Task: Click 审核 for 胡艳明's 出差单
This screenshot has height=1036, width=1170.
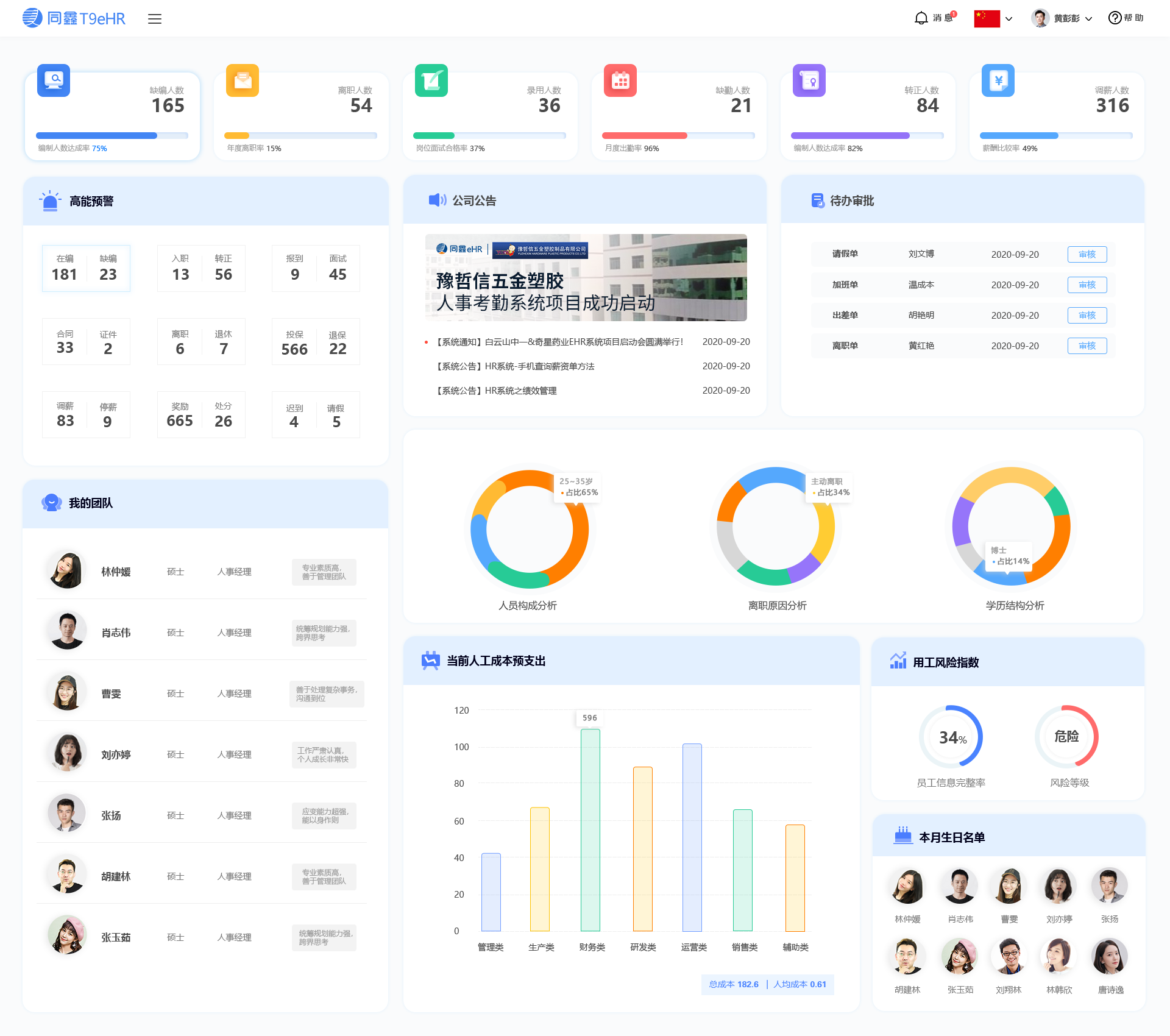Action: 1087,315
